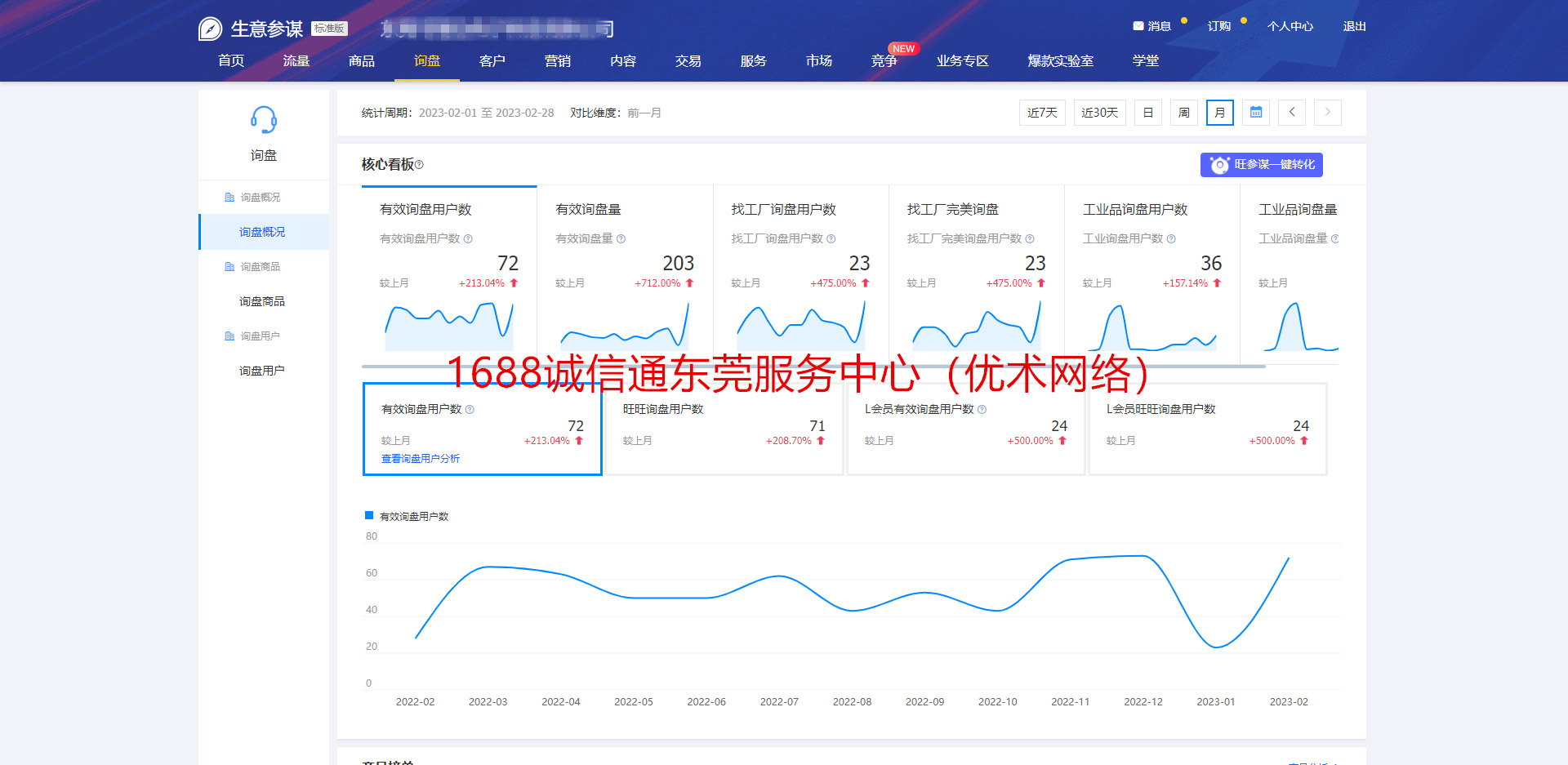1568x765 pixels.
Task: Click the previous period arrow
Action: 1292,113
